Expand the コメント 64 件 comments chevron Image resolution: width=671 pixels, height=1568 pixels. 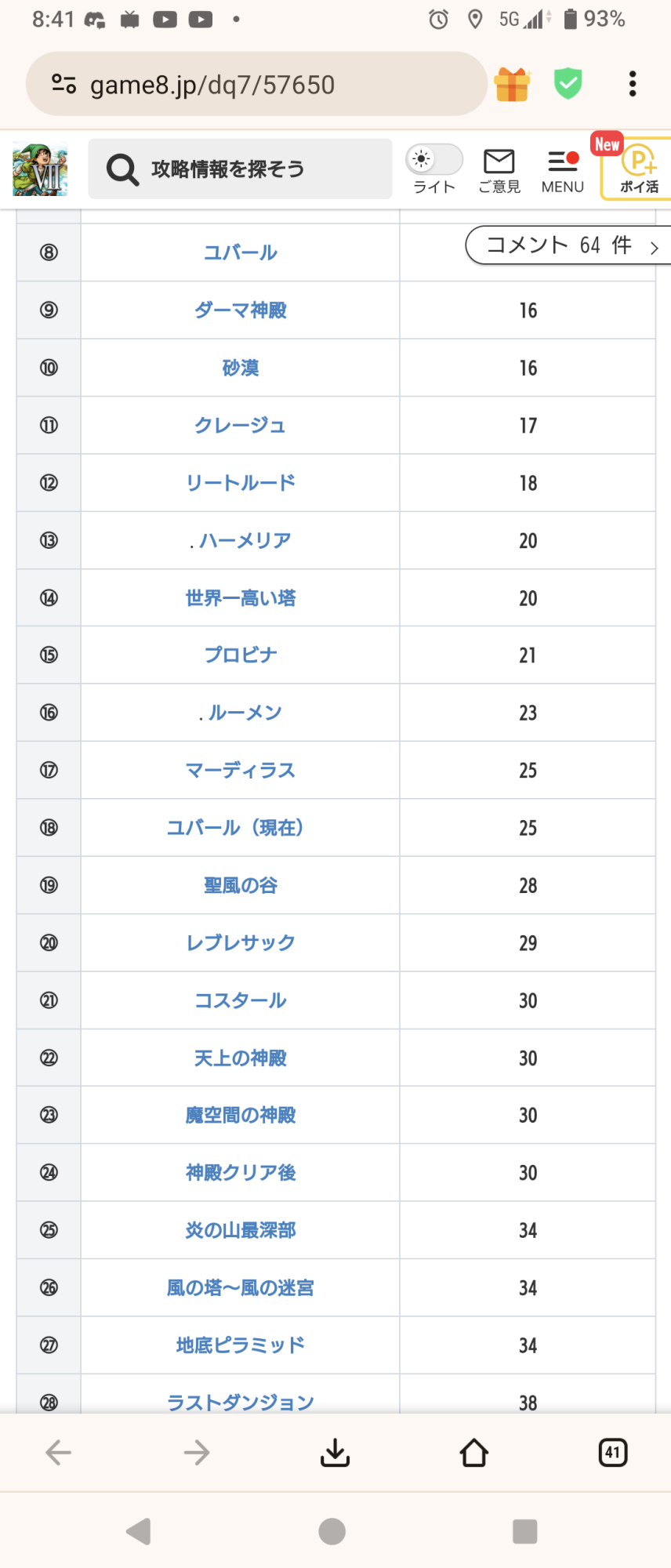tap(654, 248)
